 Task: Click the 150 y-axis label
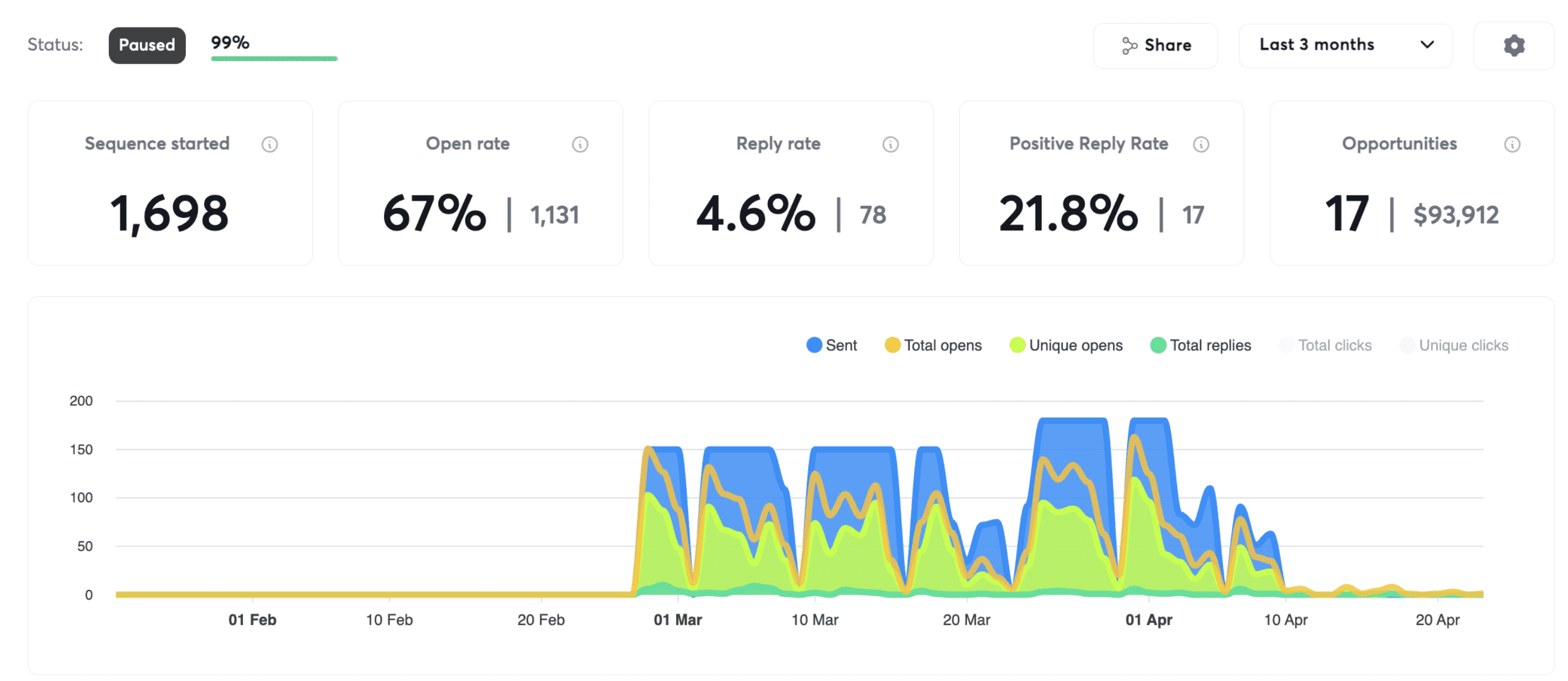click(81, 449)
